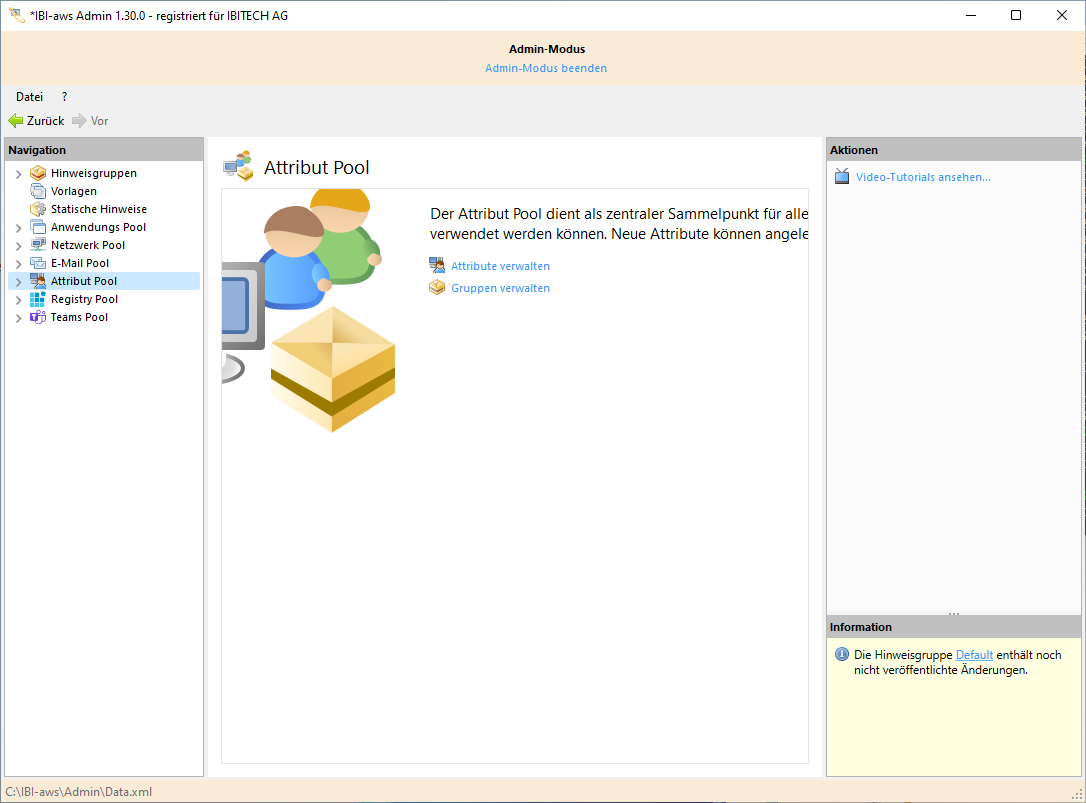The width and height of the screenshot is (1086, 803).
Task: Click the Anwendungs Pool icon
Action: [38, 227]
